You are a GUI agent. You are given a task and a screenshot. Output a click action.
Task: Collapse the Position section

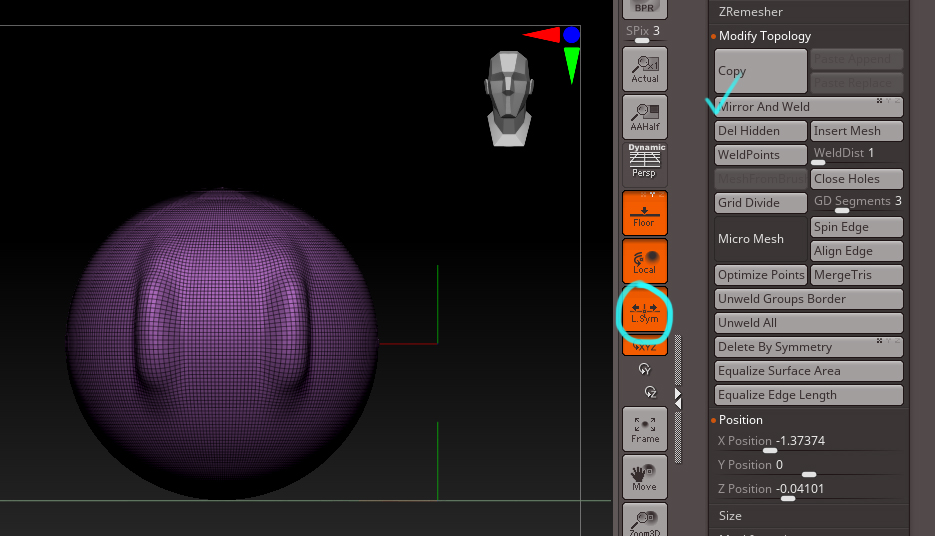740,420
